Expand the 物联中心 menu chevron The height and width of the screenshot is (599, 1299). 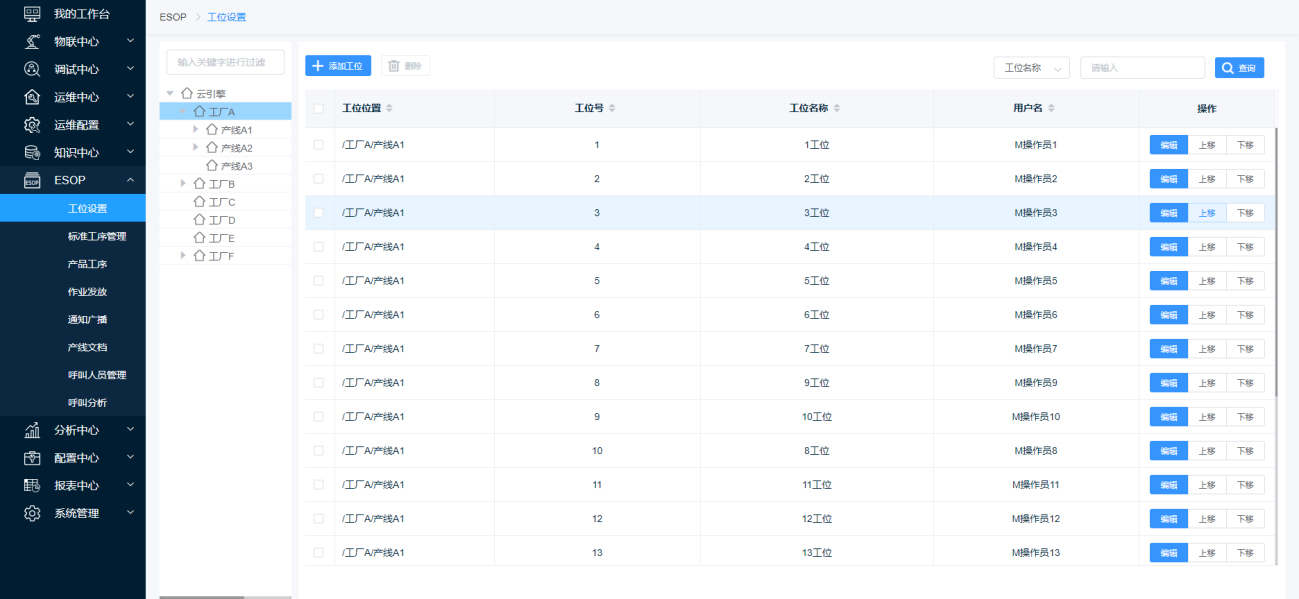point(130,41)
